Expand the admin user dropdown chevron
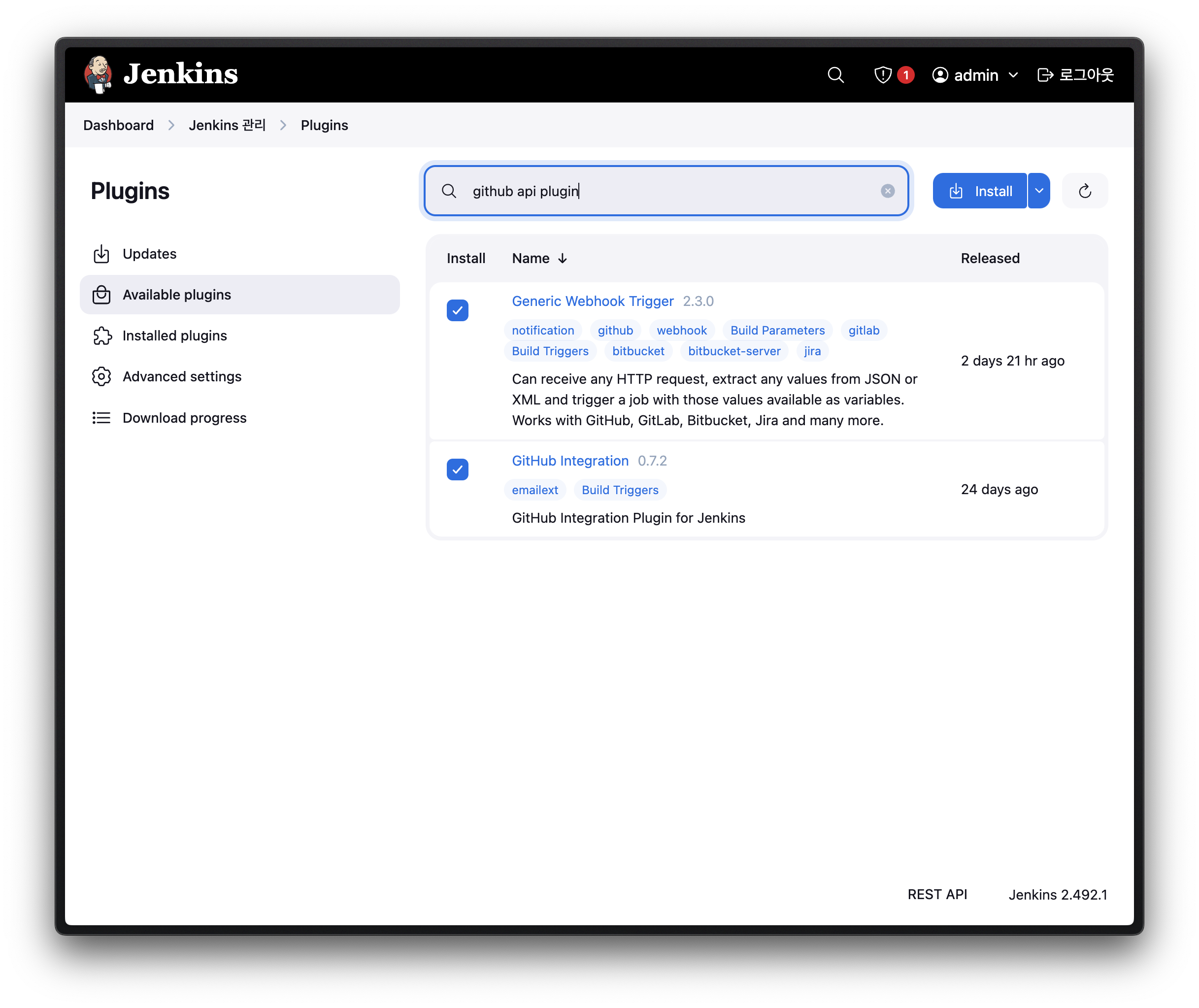 [x=1013, y=75]
